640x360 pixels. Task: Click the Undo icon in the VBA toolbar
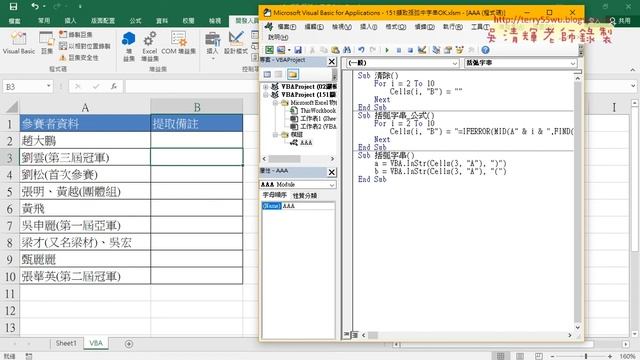(x=361, y=50)
